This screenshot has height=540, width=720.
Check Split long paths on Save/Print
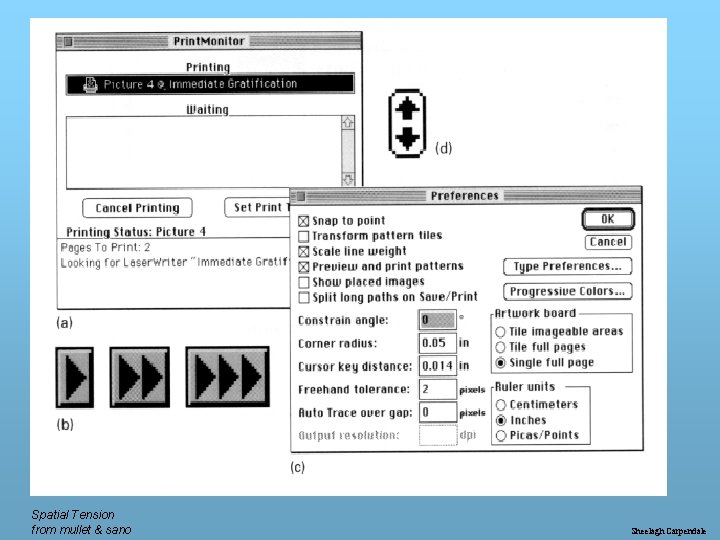coord(304,298)
